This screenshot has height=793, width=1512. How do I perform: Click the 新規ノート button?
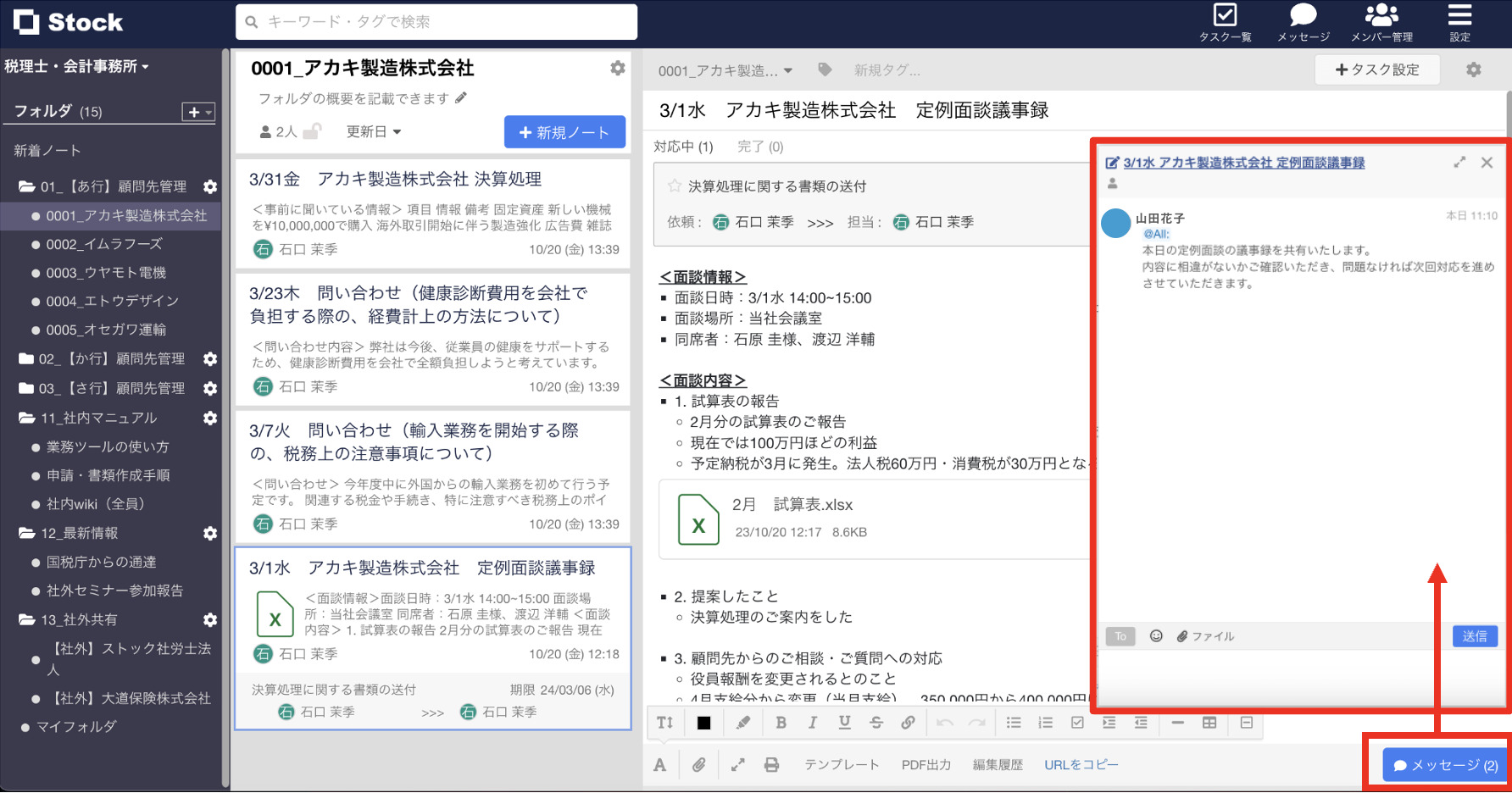[564, 131]
